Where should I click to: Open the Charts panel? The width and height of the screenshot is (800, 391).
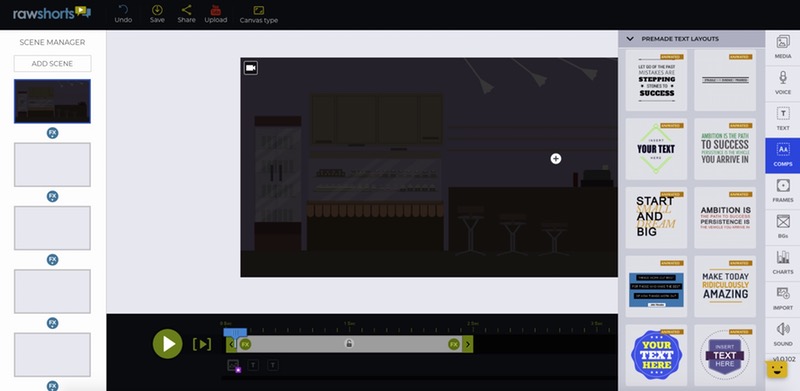click(x=783, y=263)
